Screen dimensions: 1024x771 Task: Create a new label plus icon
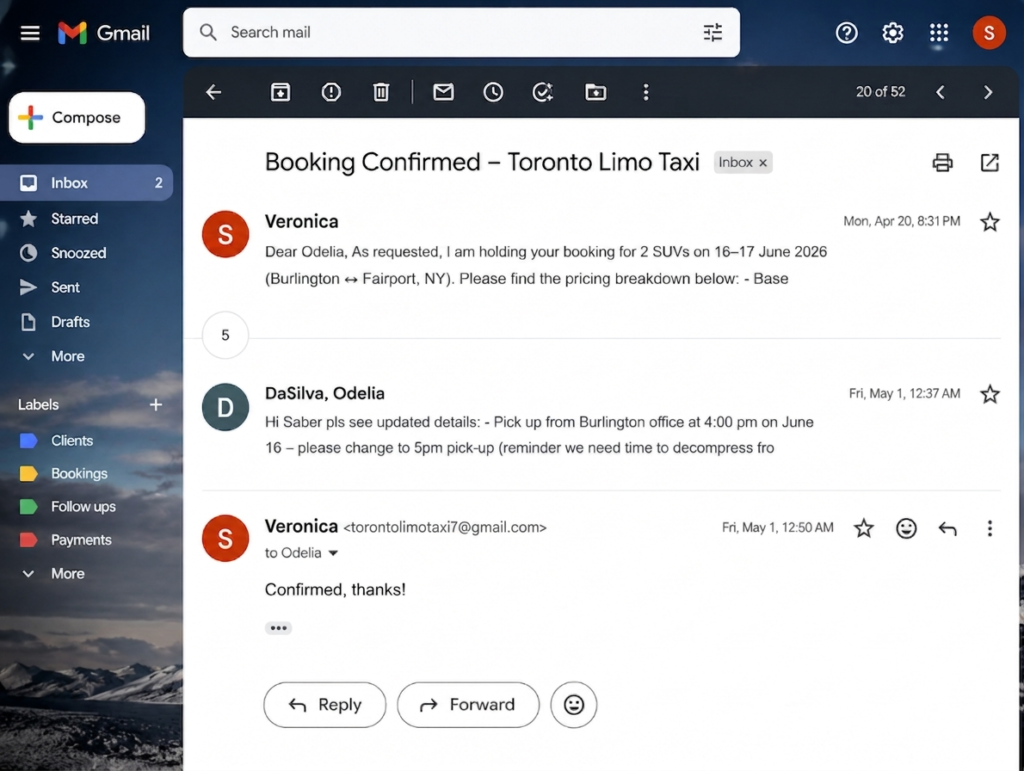click(155, 405)
